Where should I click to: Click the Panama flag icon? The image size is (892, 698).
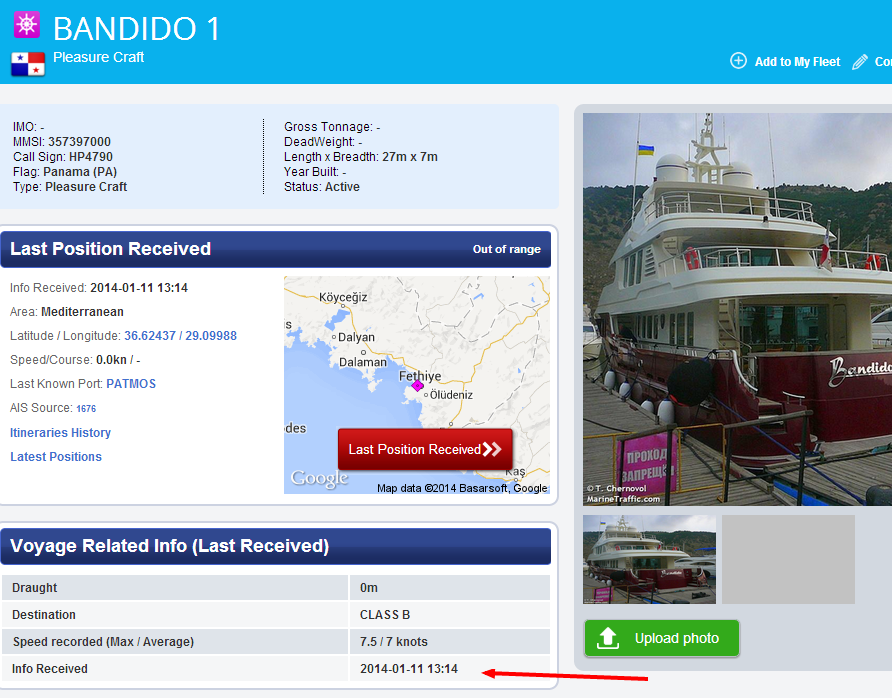[x=28, y=64]
